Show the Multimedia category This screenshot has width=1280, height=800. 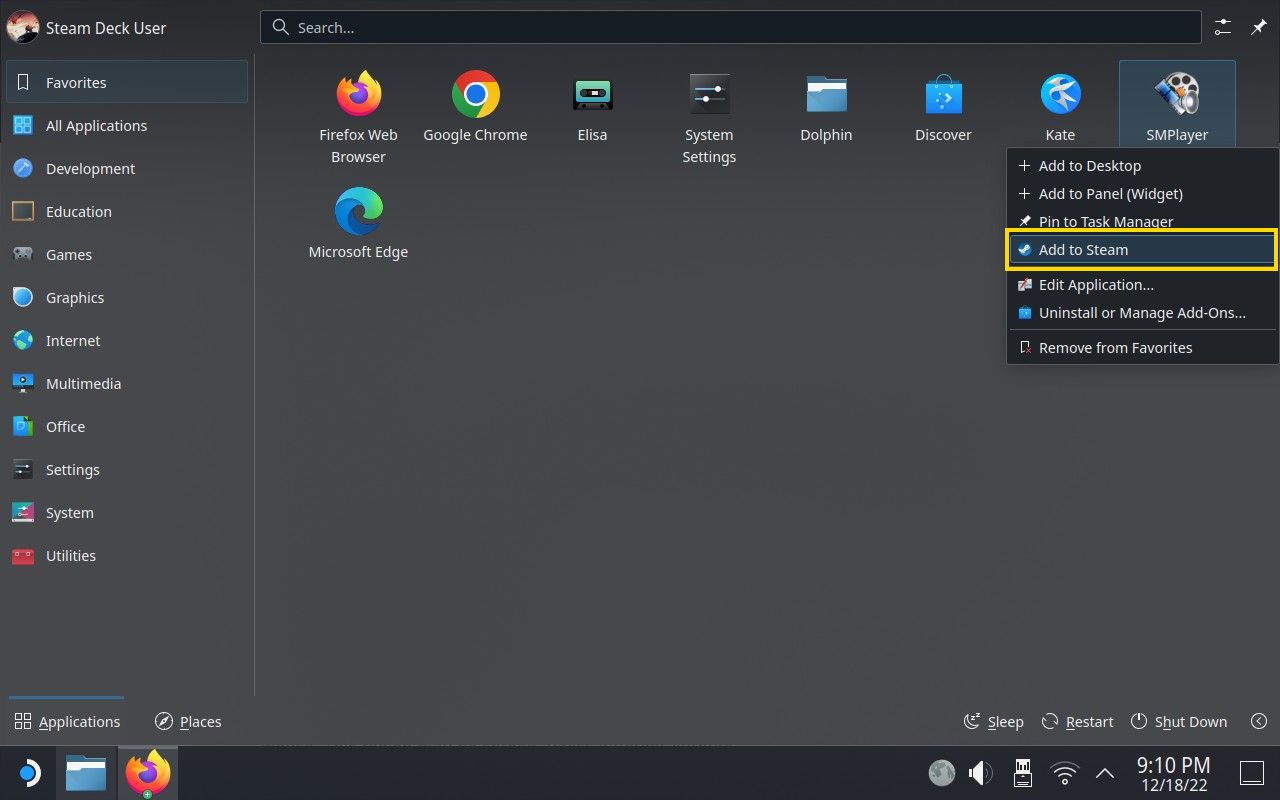click(x=127, y=383)
